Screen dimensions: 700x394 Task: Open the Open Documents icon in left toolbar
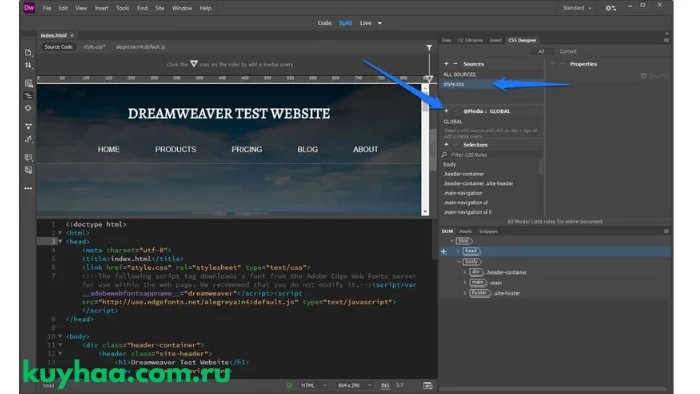tap(28, 53)
